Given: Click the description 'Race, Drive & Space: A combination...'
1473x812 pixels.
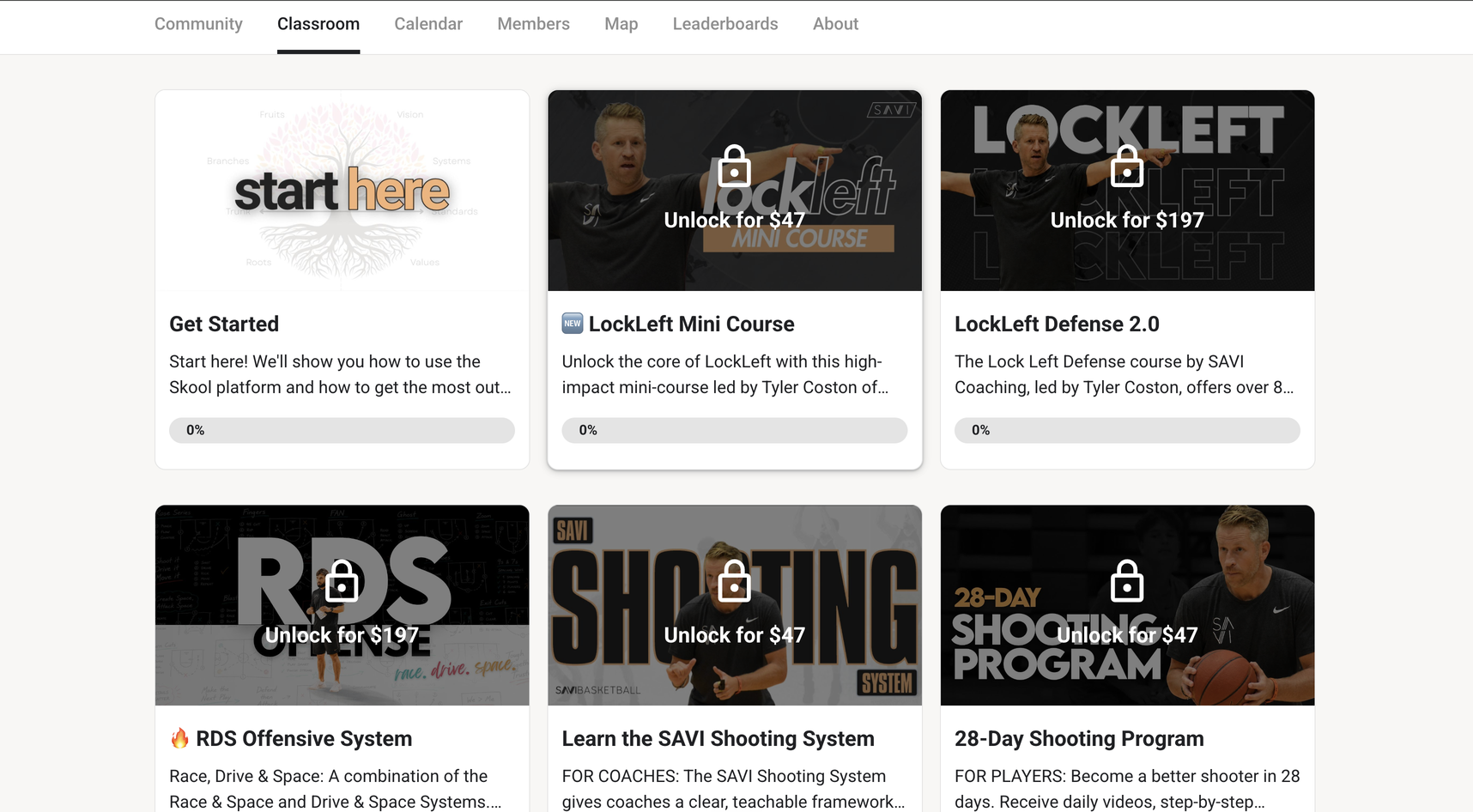Looking at the screenshot, I should 336,789.
